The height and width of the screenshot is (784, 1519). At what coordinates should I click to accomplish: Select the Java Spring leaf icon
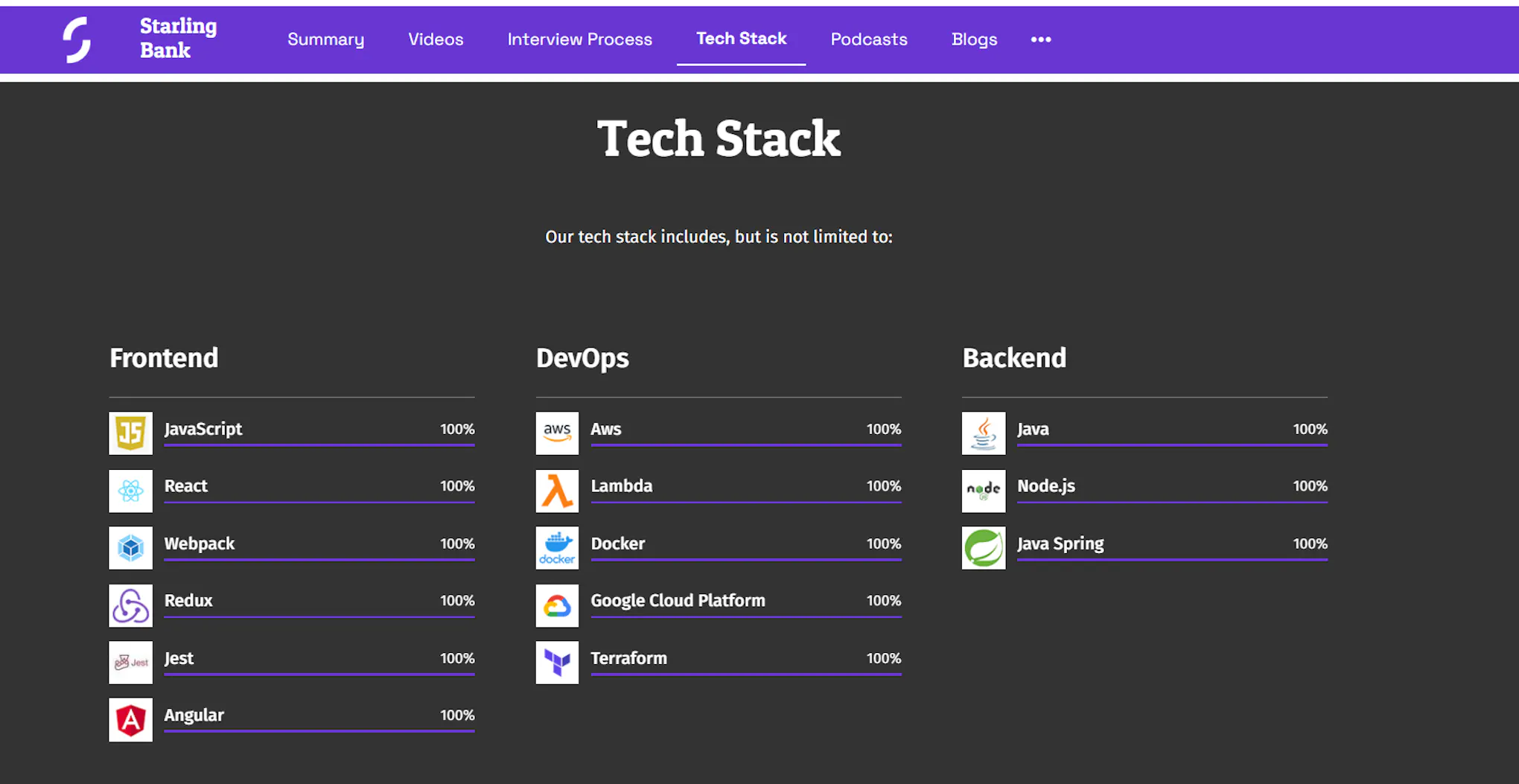(x=984, y=548)
